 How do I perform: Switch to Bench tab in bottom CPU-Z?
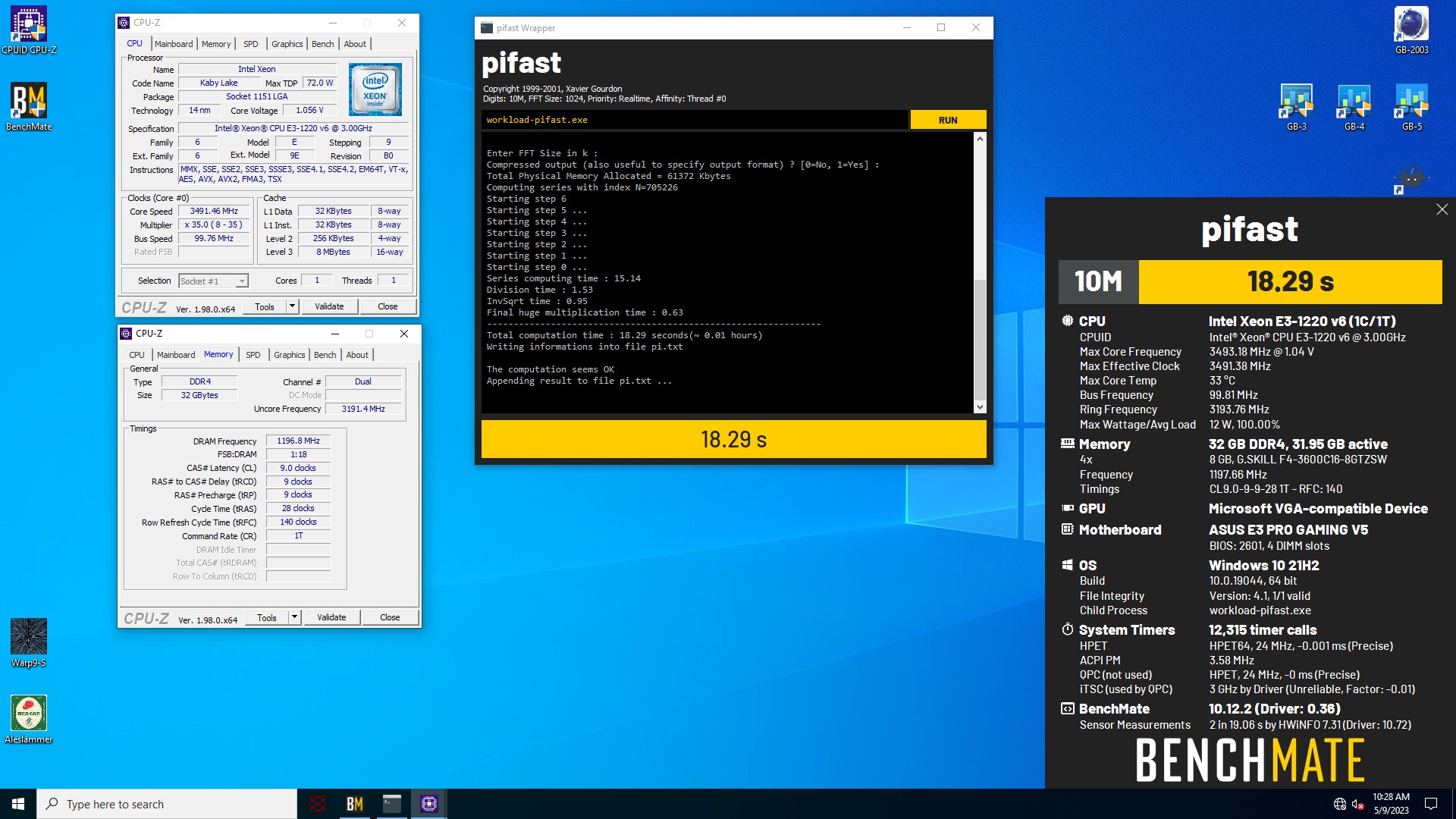pyautogui.click(x=325, y=355)
